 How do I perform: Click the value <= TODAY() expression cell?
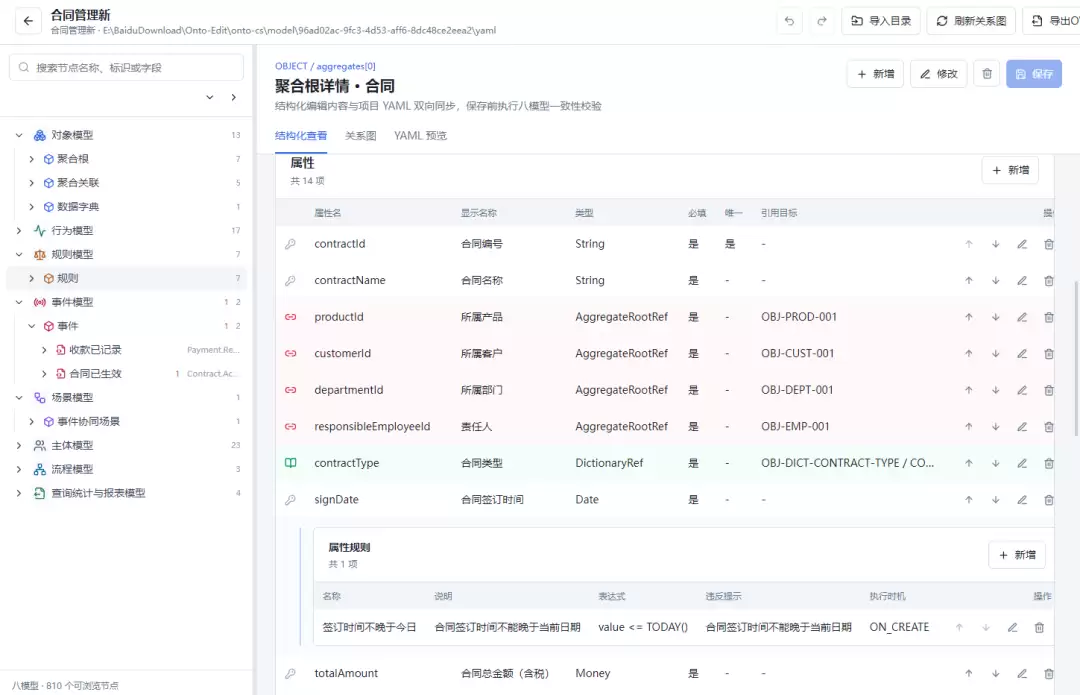pyautogui.click(x=643, y=627)
